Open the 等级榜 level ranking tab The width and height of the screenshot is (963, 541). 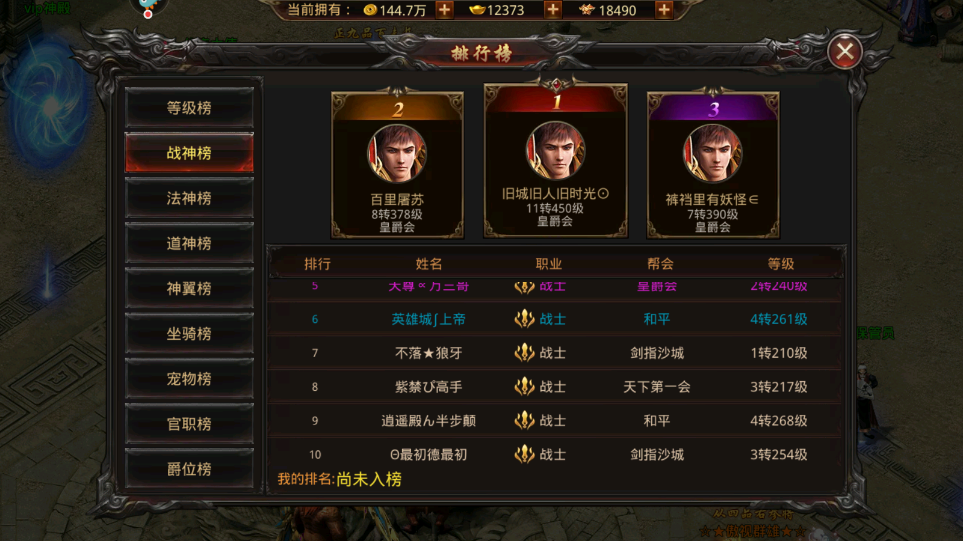[189, 108]
